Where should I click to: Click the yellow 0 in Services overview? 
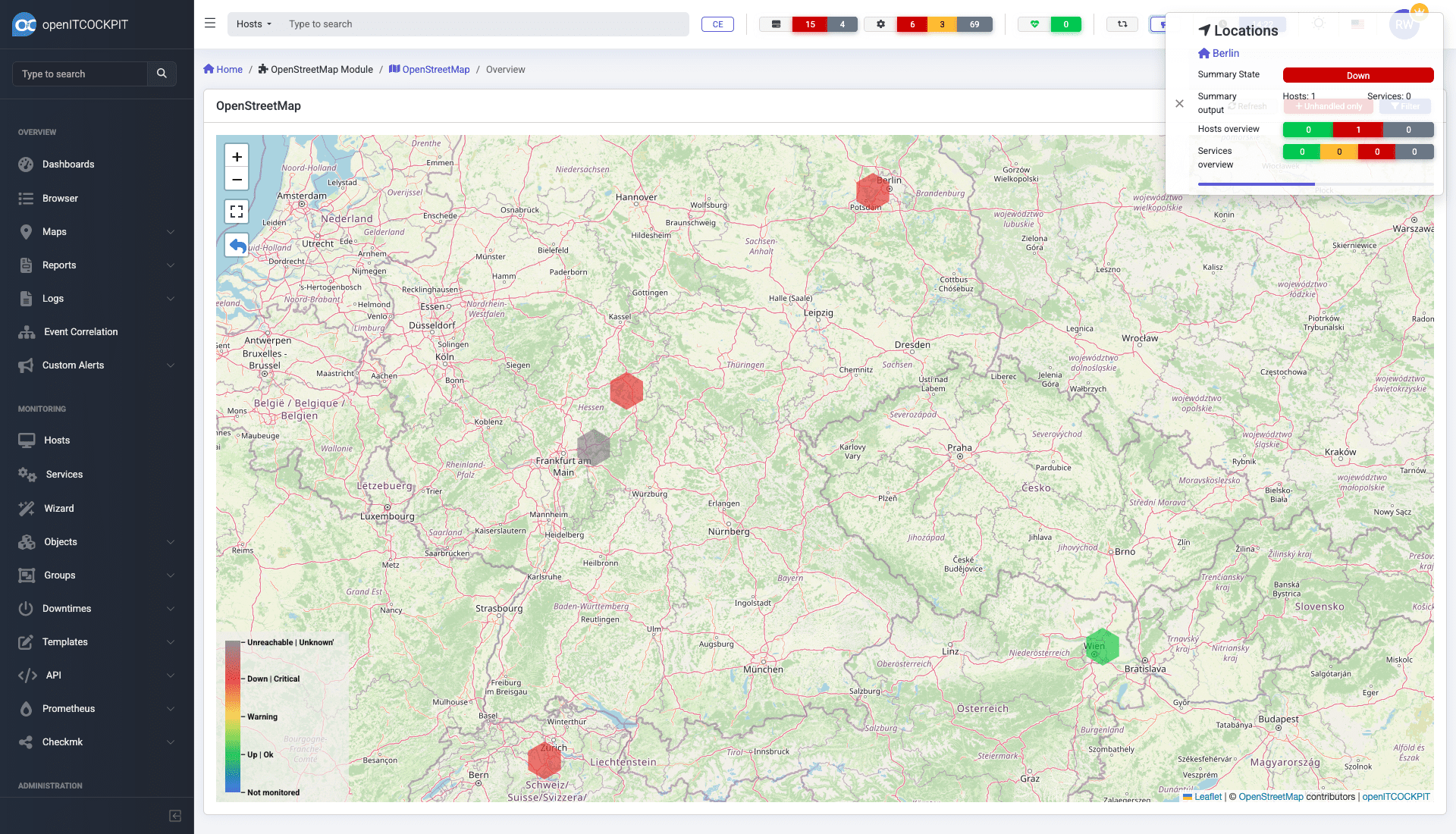click(1339, 152)
